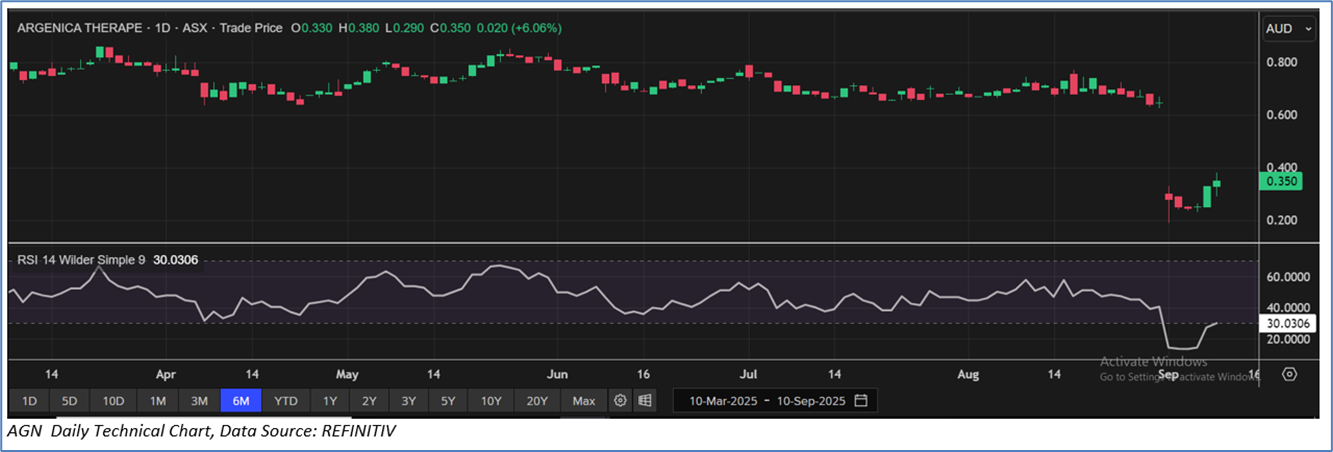
Task: Show the 1Y time range
Action: [330, 401]
